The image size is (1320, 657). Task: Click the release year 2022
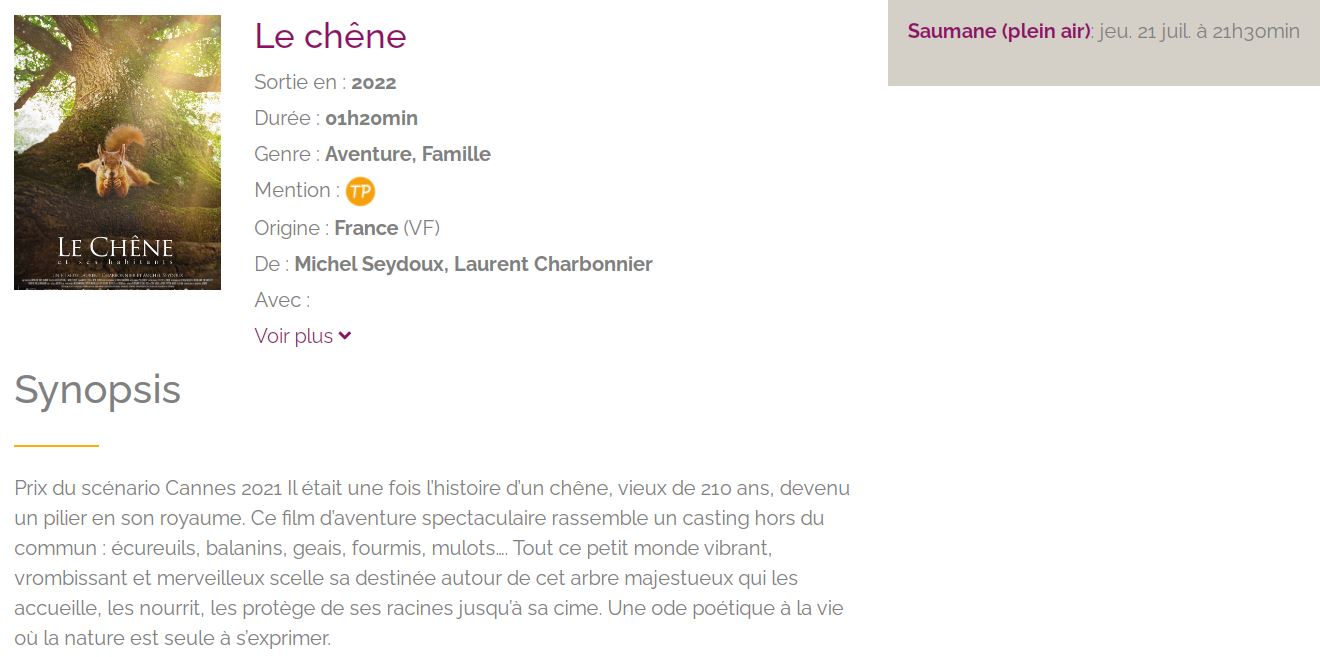[374, 82]
